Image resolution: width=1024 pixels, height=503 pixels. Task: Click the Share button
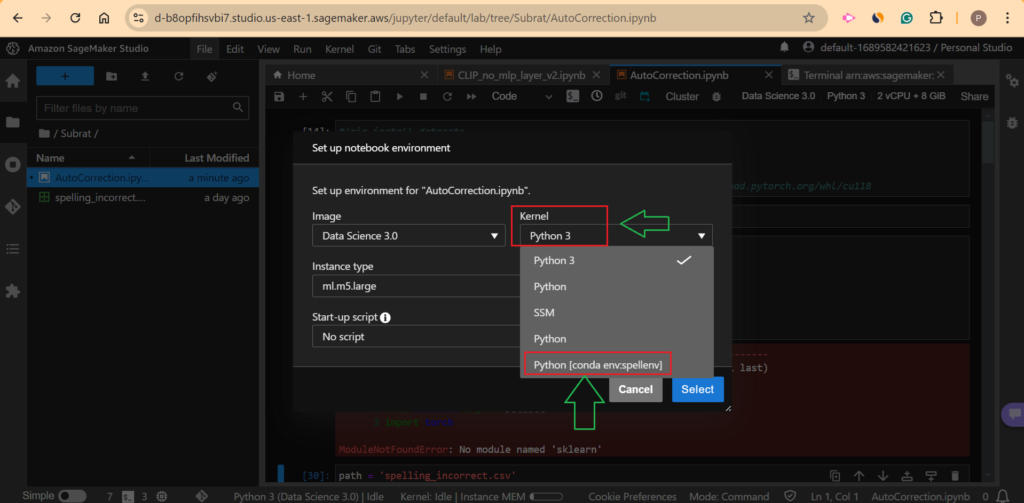click(974, 97)
